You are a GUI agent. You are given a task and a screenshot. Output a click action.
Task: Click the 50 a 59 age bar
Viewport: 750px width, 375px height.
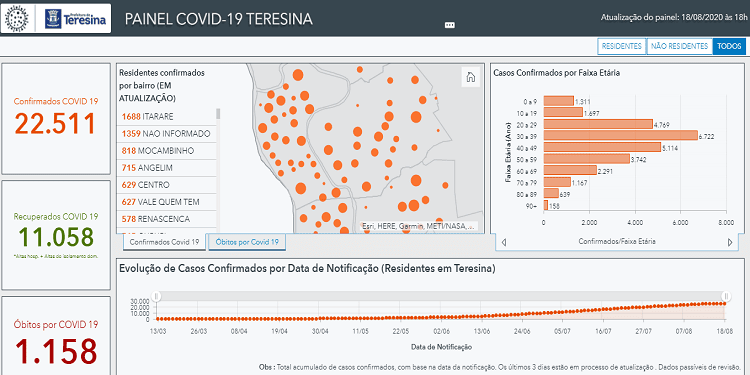587,159
